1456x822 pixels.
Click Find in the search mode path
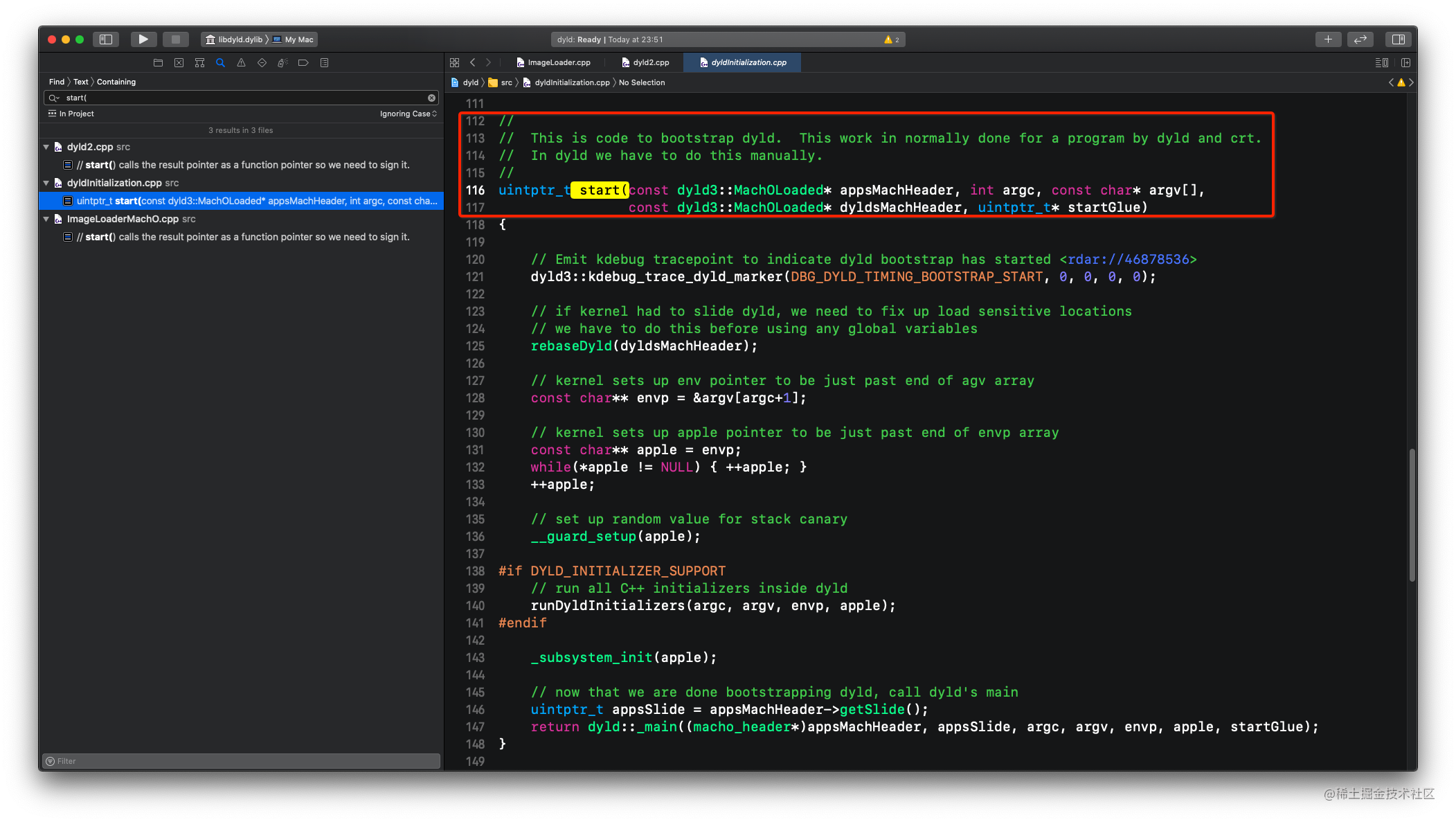(x=57, y=82)
